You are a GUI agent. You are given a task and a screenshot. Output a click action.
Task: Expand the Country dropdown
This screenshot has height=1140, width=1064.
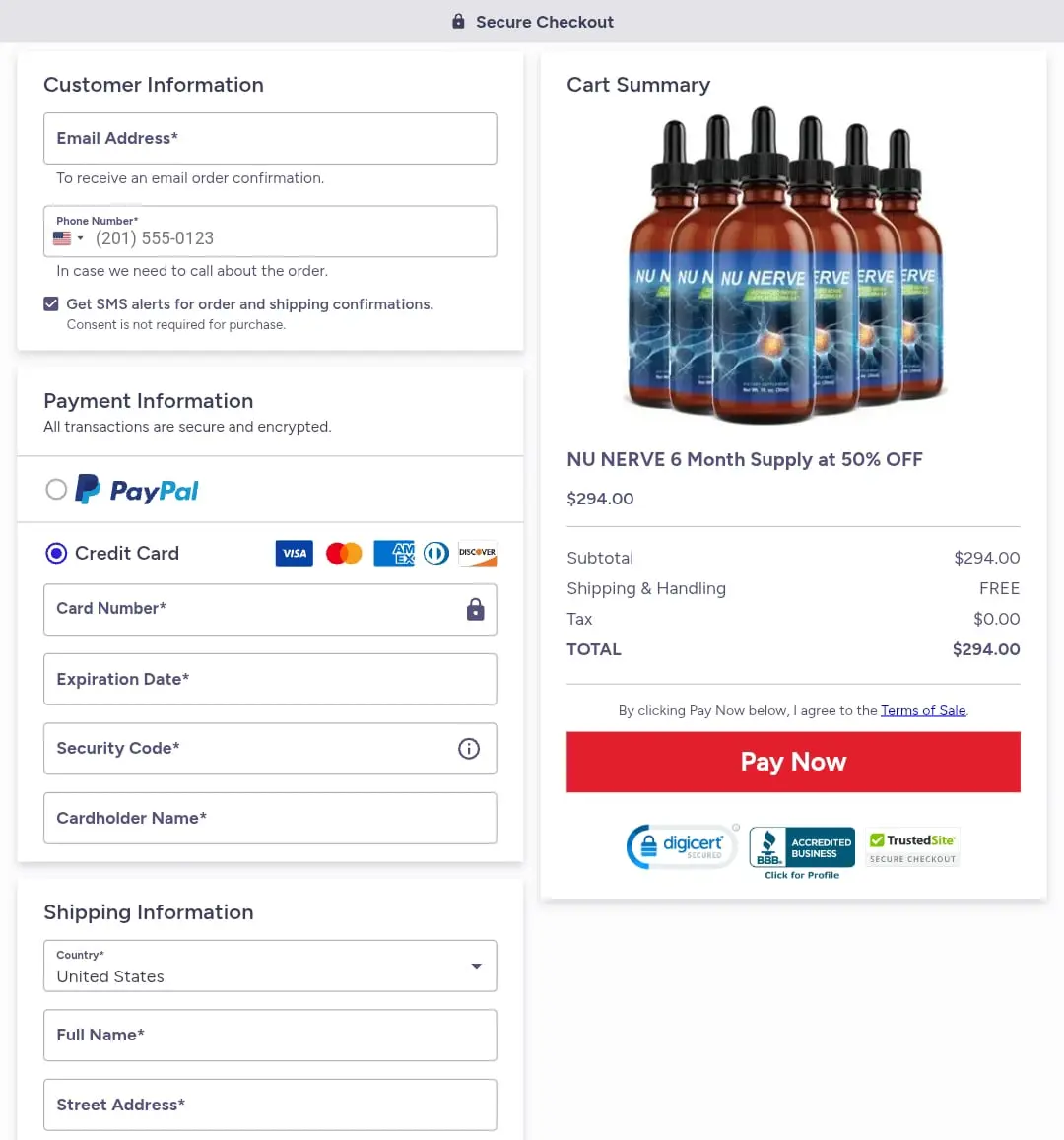[476, 966]
